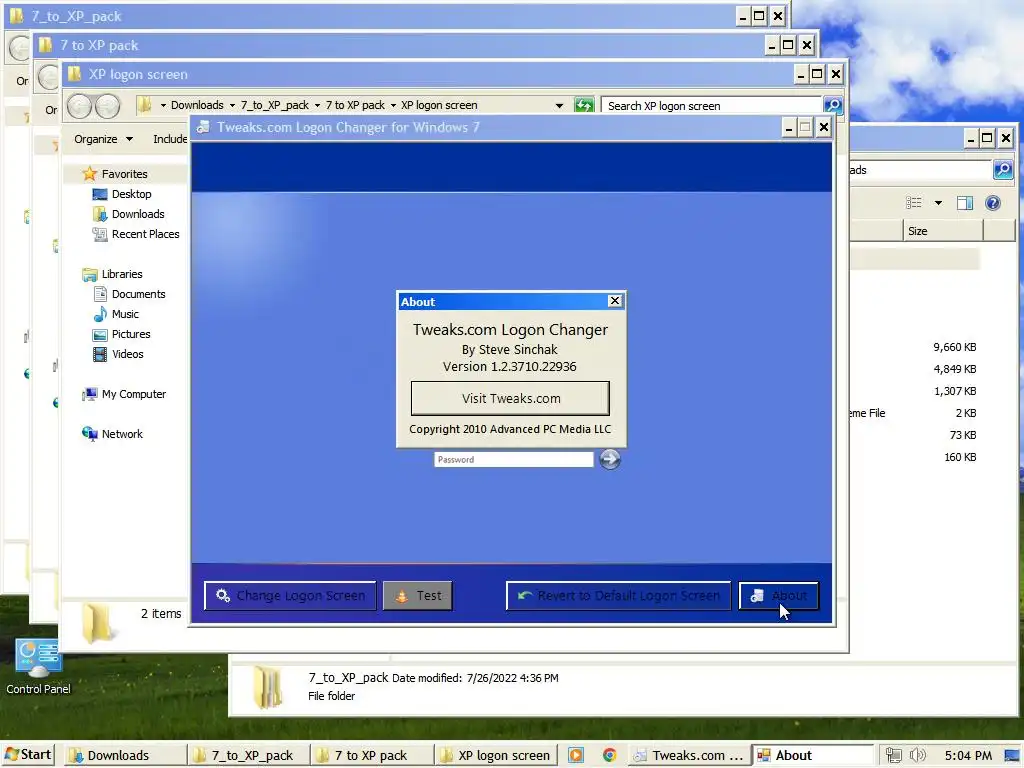Image resolution: width=1024 pixels, height=768 pixels.
Task: Open the Control Panel desktop icon
Action: point(39,667)
